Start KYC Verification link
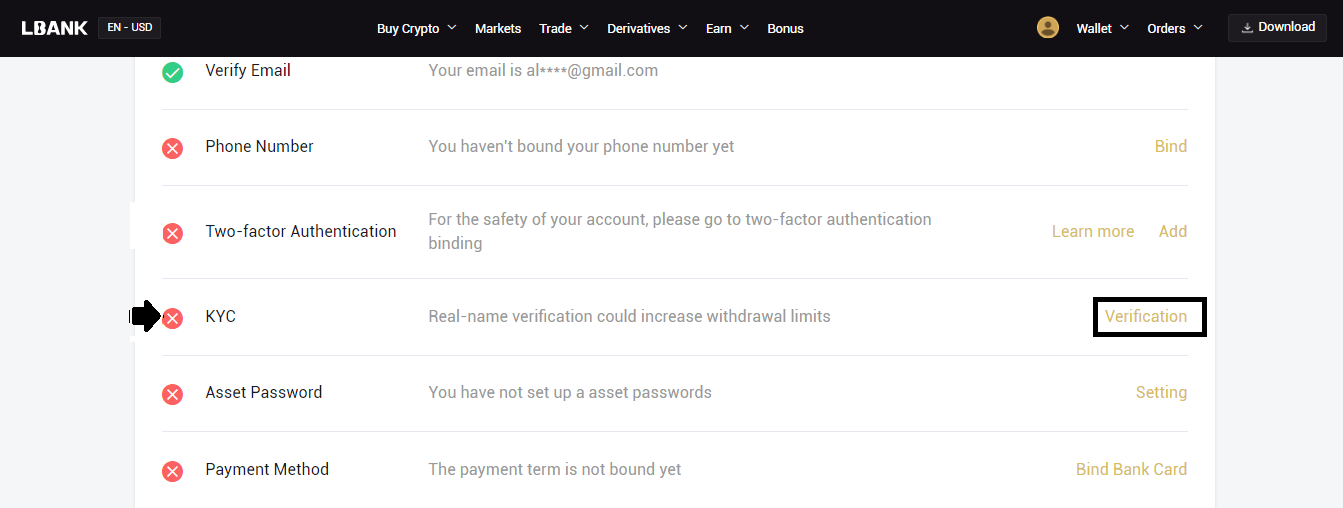1343x508 pixels. coord(1146,316)
